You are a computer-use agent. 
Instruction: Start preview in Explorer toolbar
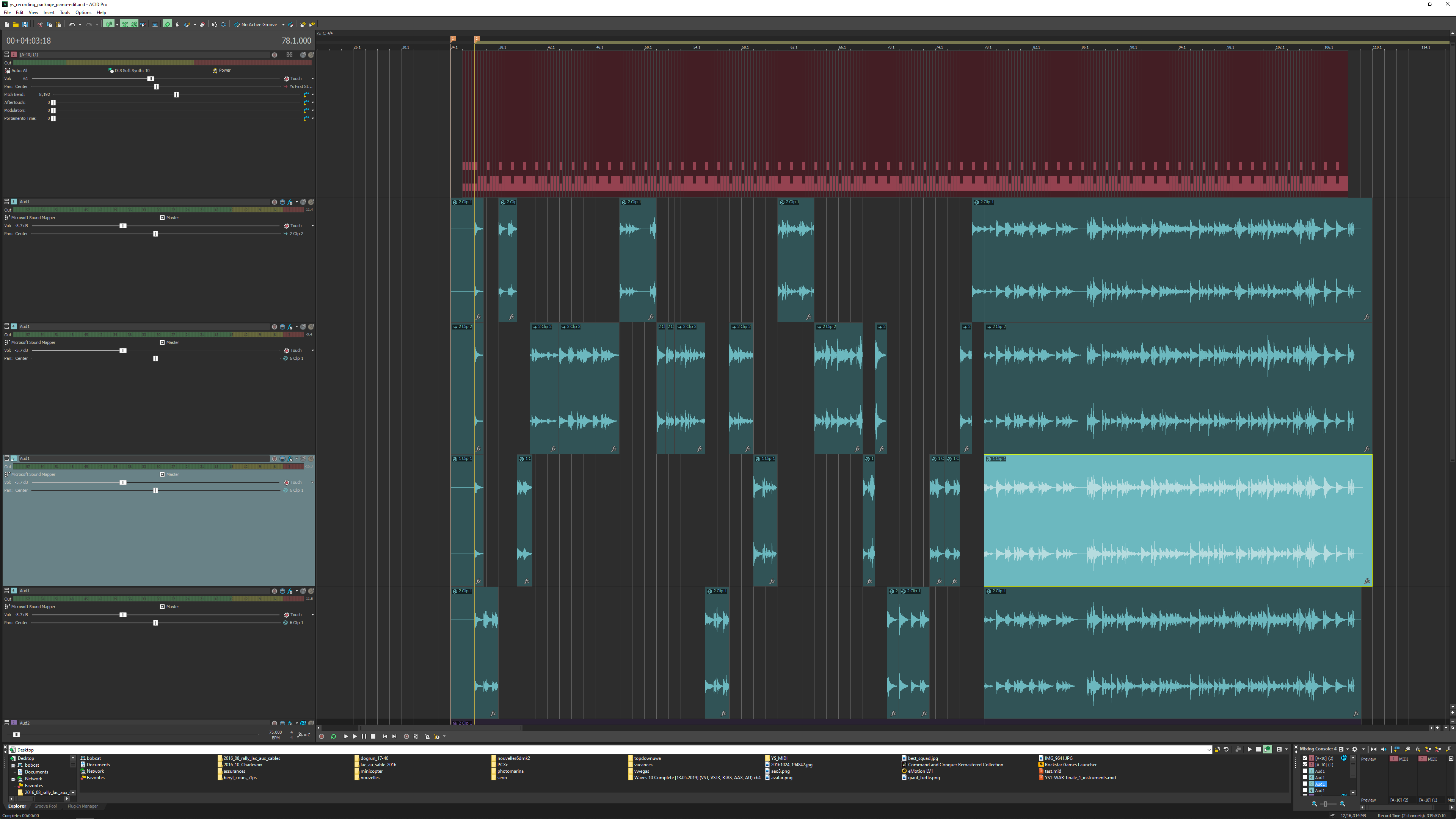tap(1249, 750)
